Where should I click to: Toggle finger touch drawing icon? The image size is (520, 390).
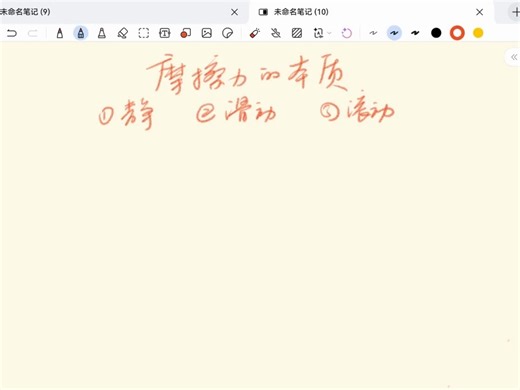pos(276,33)
